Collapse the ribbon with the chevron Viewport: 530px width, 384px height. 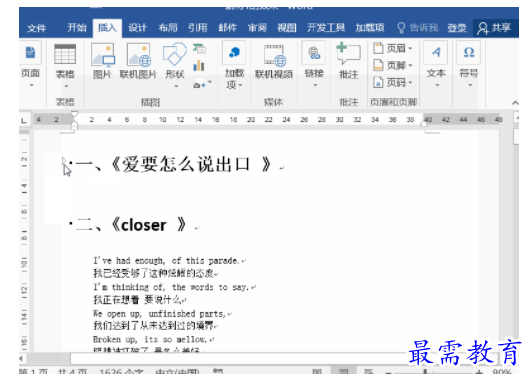[x=515, y=102]
